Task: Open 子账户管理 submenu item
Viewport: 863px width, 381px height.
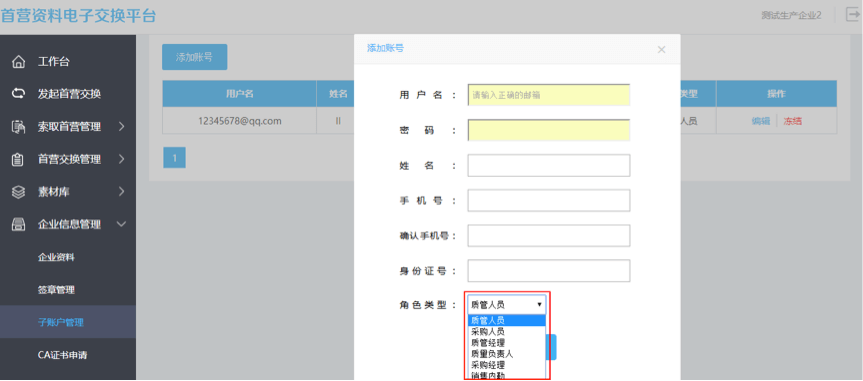Action: [61, 323]
